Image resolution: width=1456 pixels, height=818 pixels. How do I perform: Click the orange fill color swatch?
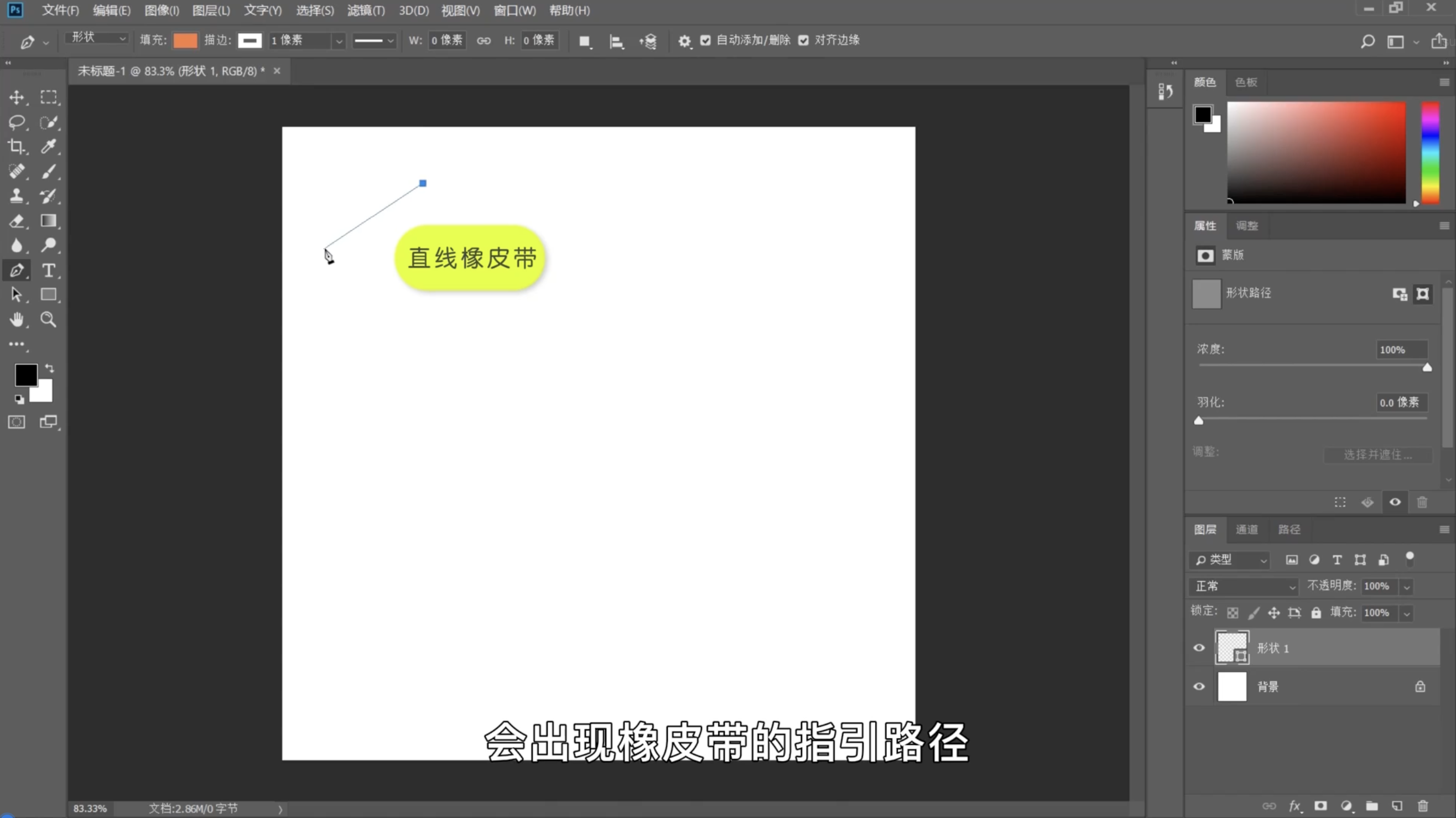185,40
